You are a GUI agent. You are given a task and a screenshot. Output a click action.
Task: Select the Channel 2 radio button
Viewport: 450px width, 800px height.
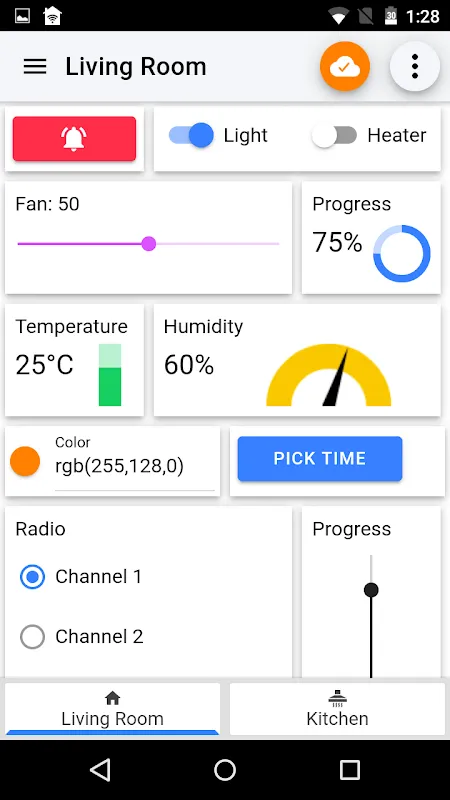click(32, 636)
